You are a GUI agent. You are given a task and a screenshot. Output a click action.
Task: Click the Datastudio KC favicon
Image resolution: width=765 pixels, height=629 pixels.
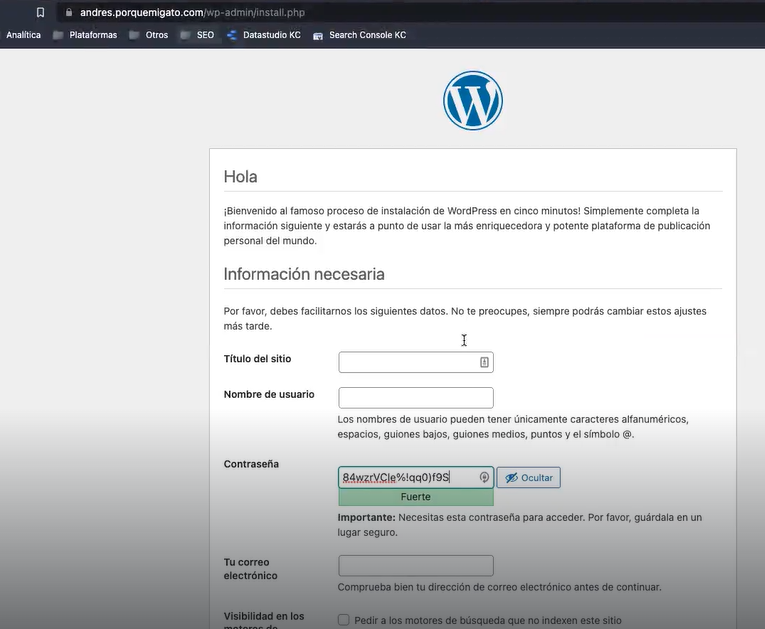(232, 35)
